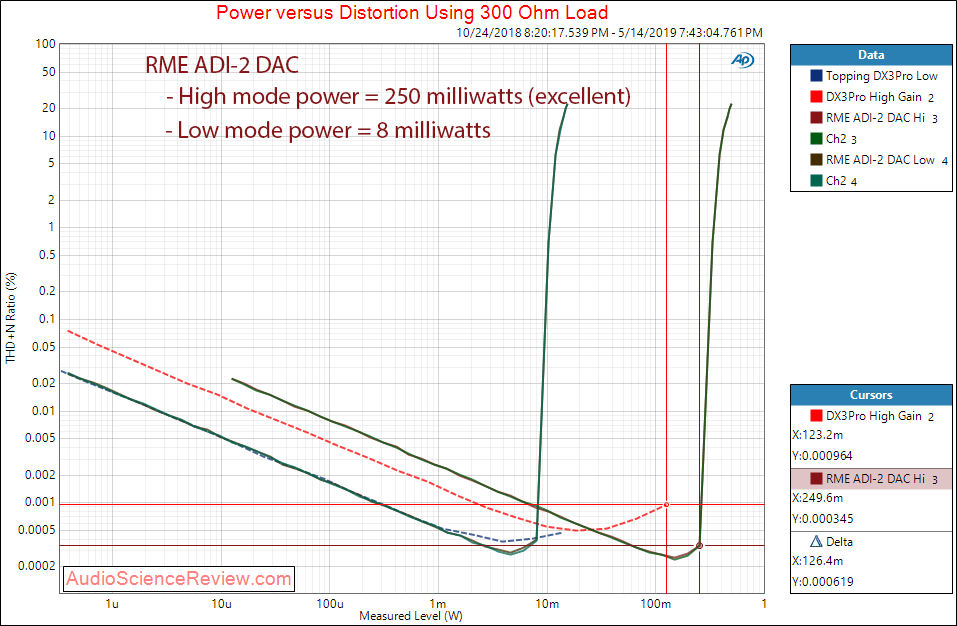Click the timestamp text under the title
This screenshot has height=626, width=957.
point(610,32)
